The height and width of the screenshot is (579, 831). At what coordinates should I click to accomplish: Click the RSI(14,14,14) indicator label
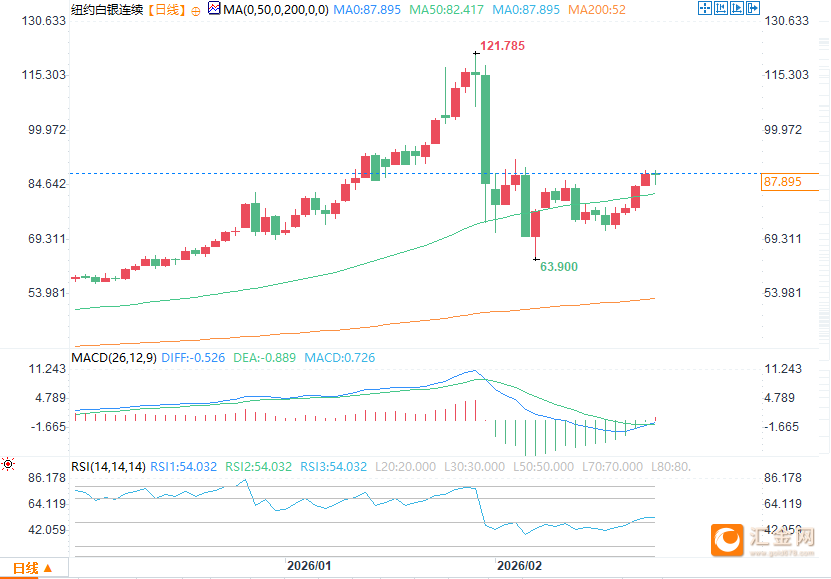108,467
